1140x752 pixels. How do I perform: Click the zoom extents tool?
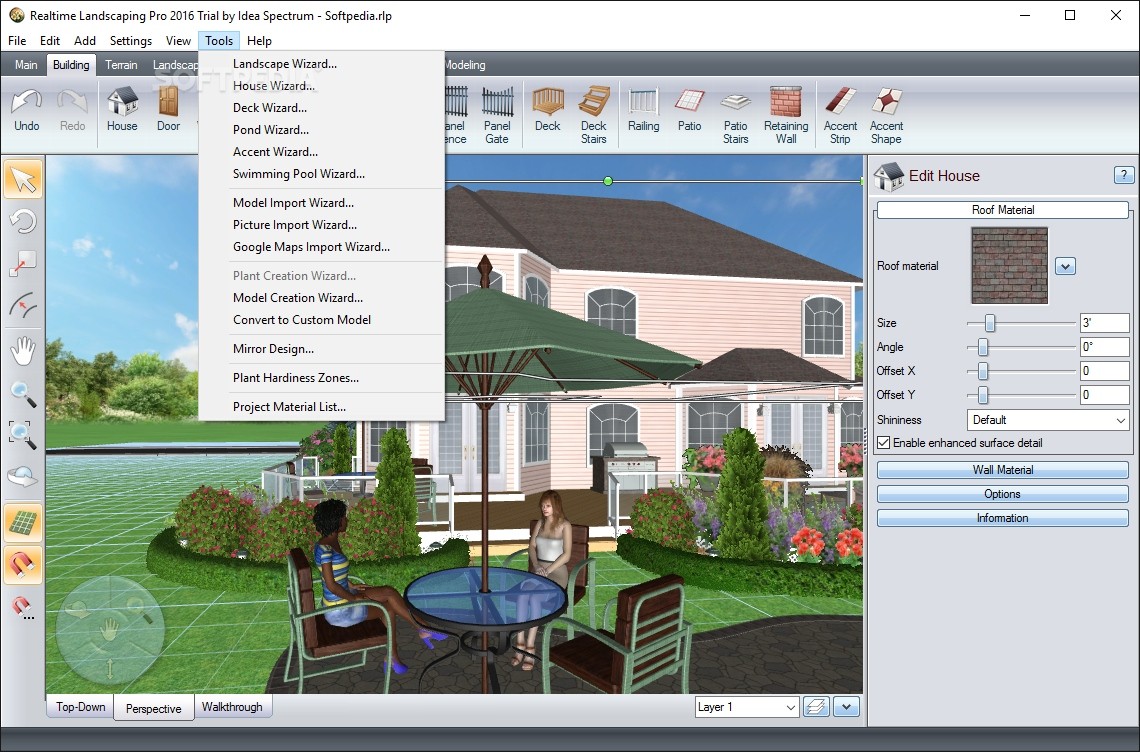[23, 435]
